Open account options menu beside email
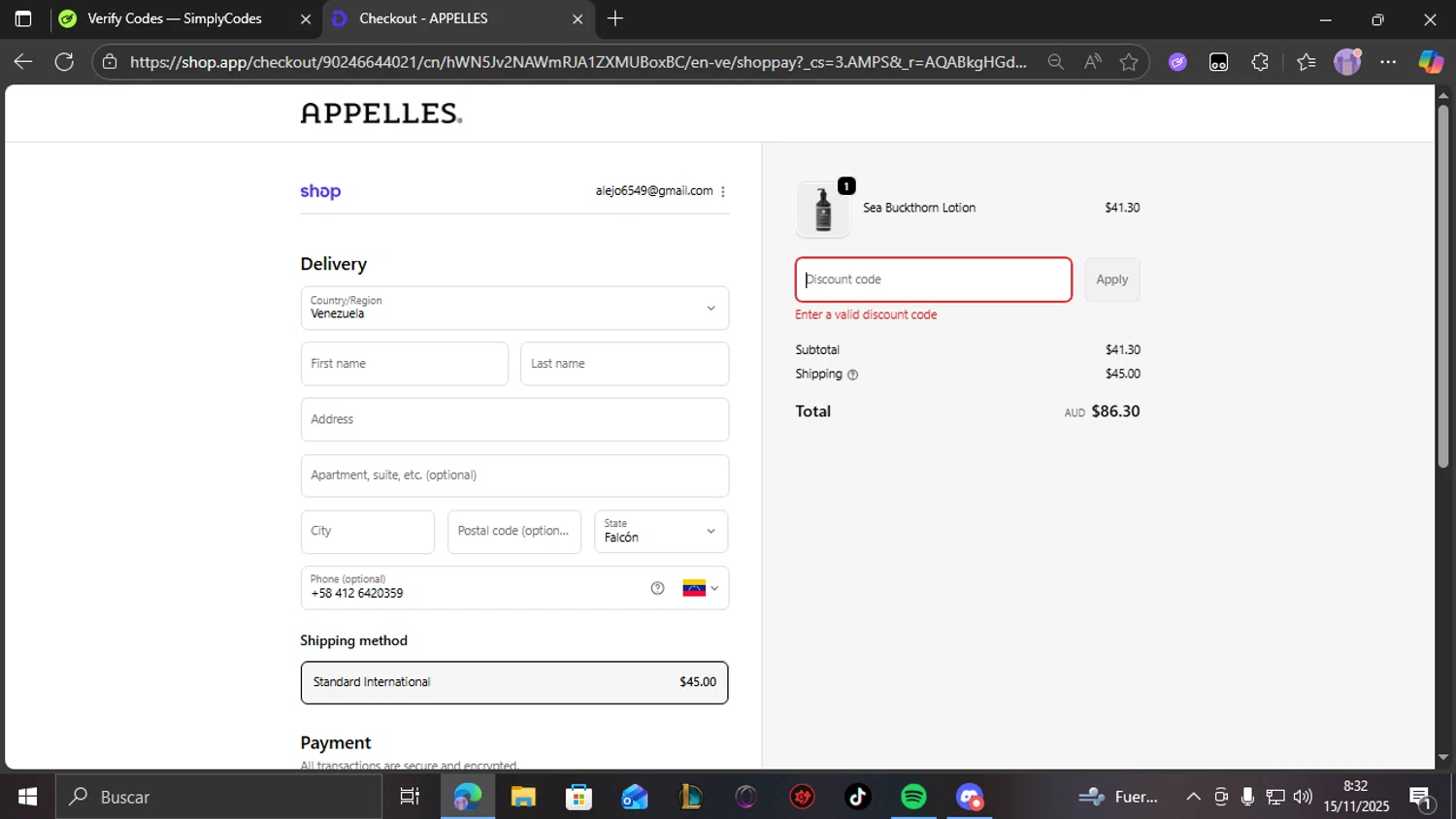1456x819 pixels. (x=723, y=191)
